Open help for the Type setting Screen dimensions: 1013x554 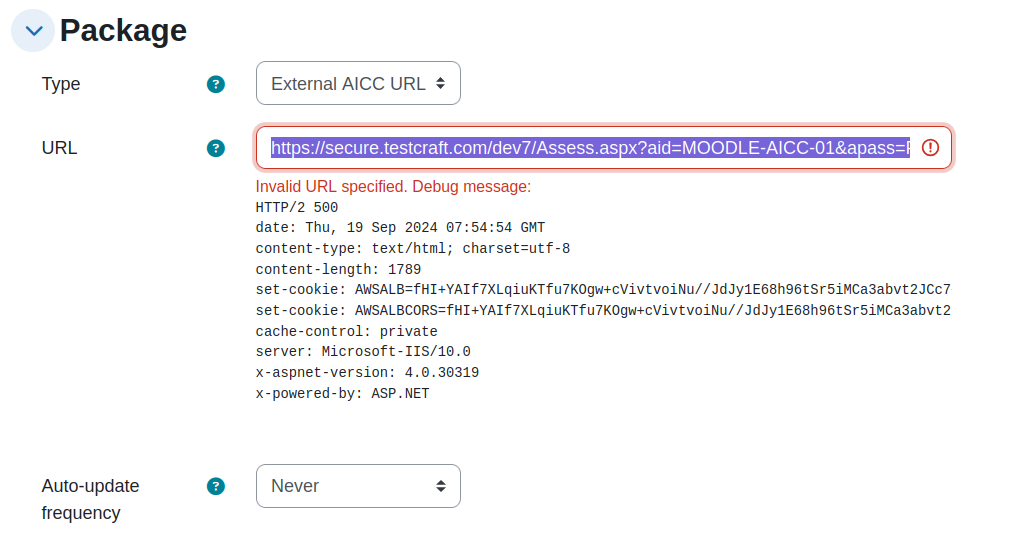(x=216, y=84)
